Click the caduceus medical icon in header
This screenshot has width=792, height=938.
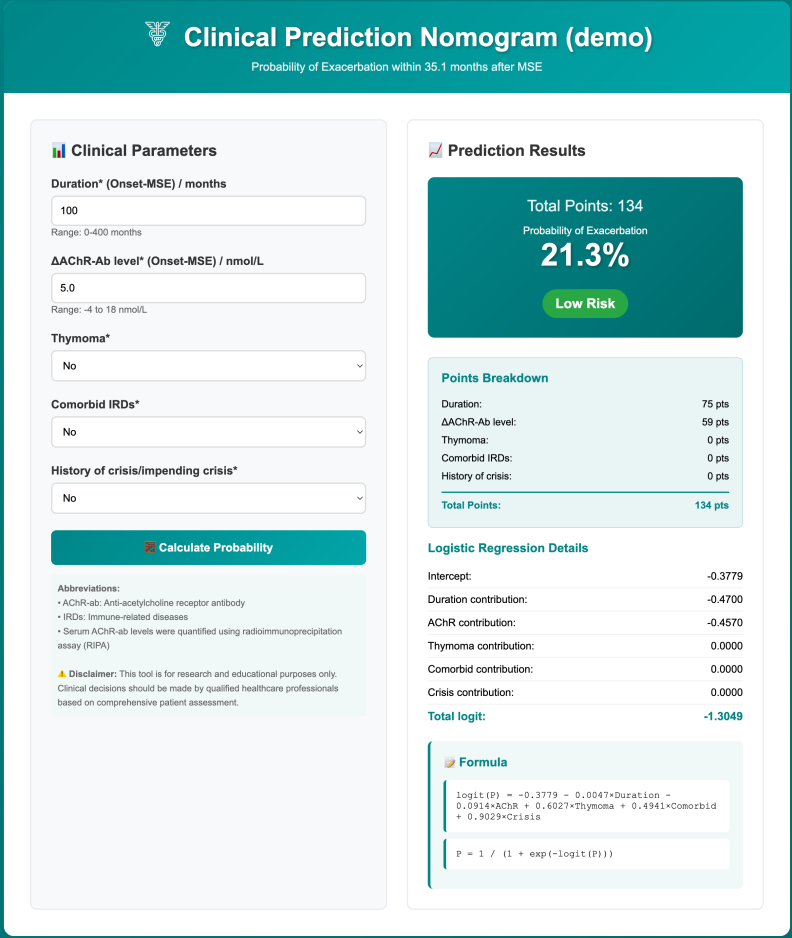(x=158, y=36)
